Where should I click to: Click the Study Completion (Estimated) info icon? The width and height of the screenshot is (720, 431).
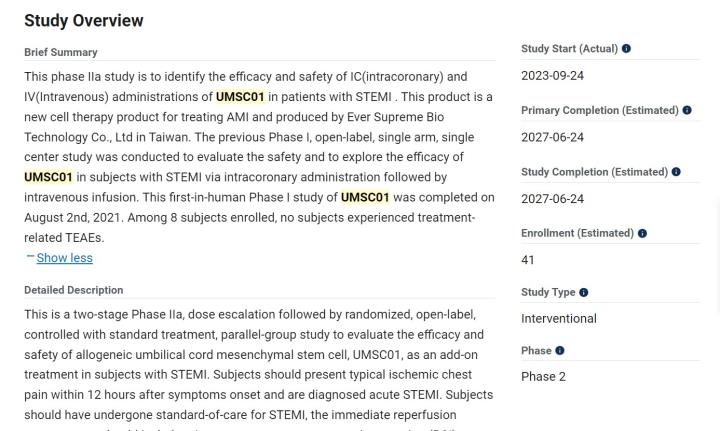coord(676,172)
